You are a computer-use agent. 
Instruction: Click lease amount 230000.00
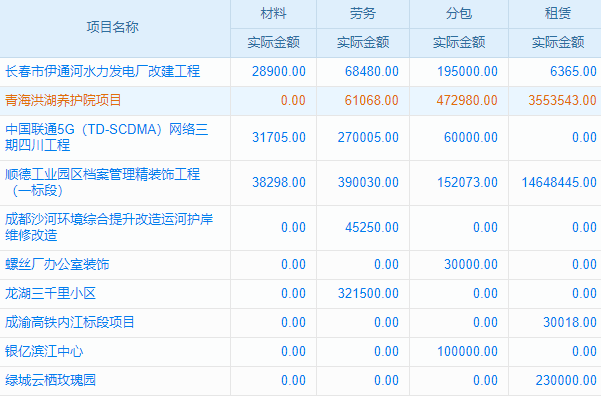566,380
